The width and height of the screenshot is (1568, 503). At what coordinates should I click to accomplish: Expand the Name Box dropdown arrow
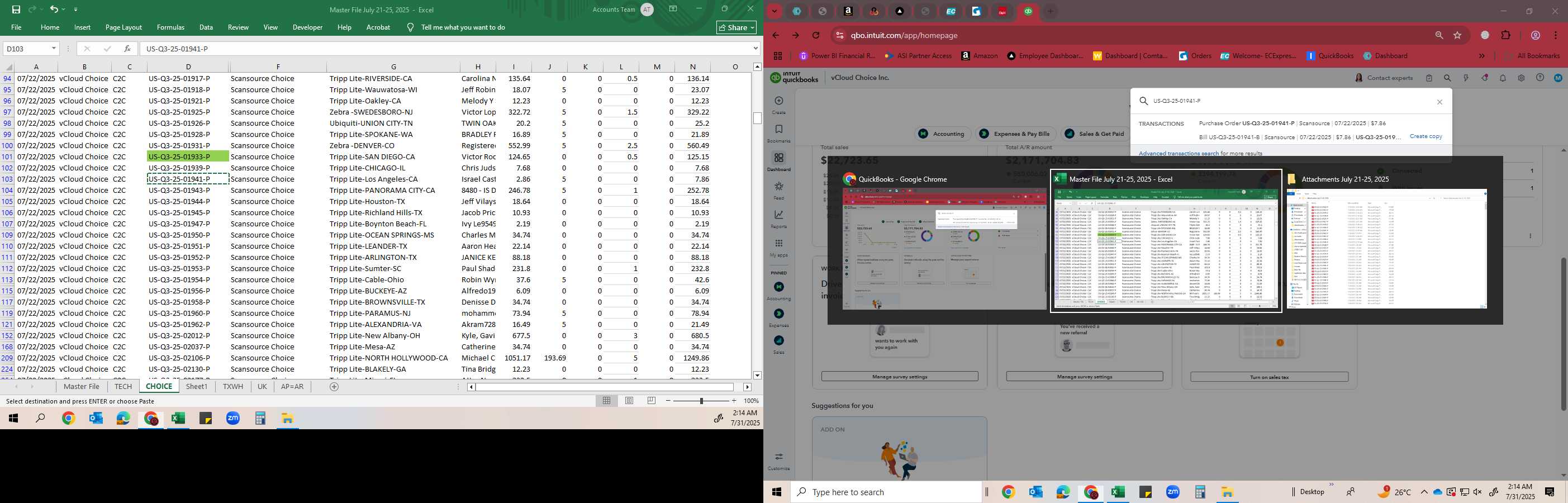coord(54,49)
